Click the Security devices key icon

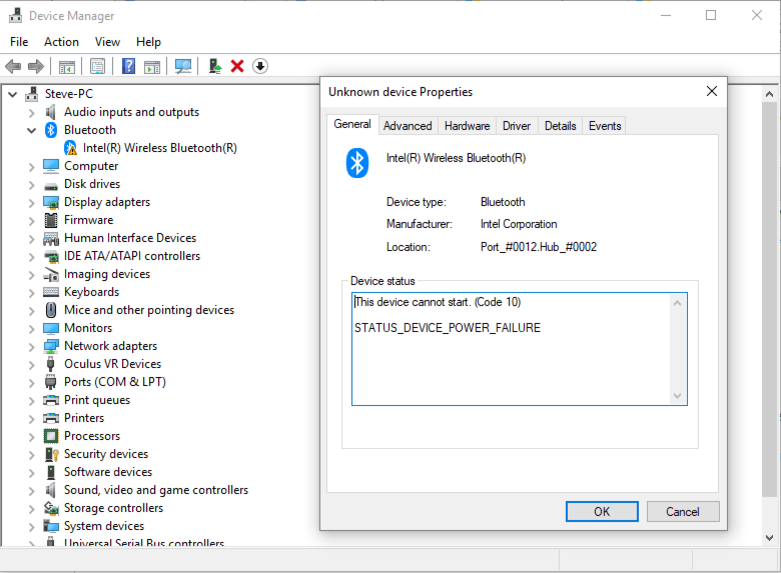click(x=51, y=454)
